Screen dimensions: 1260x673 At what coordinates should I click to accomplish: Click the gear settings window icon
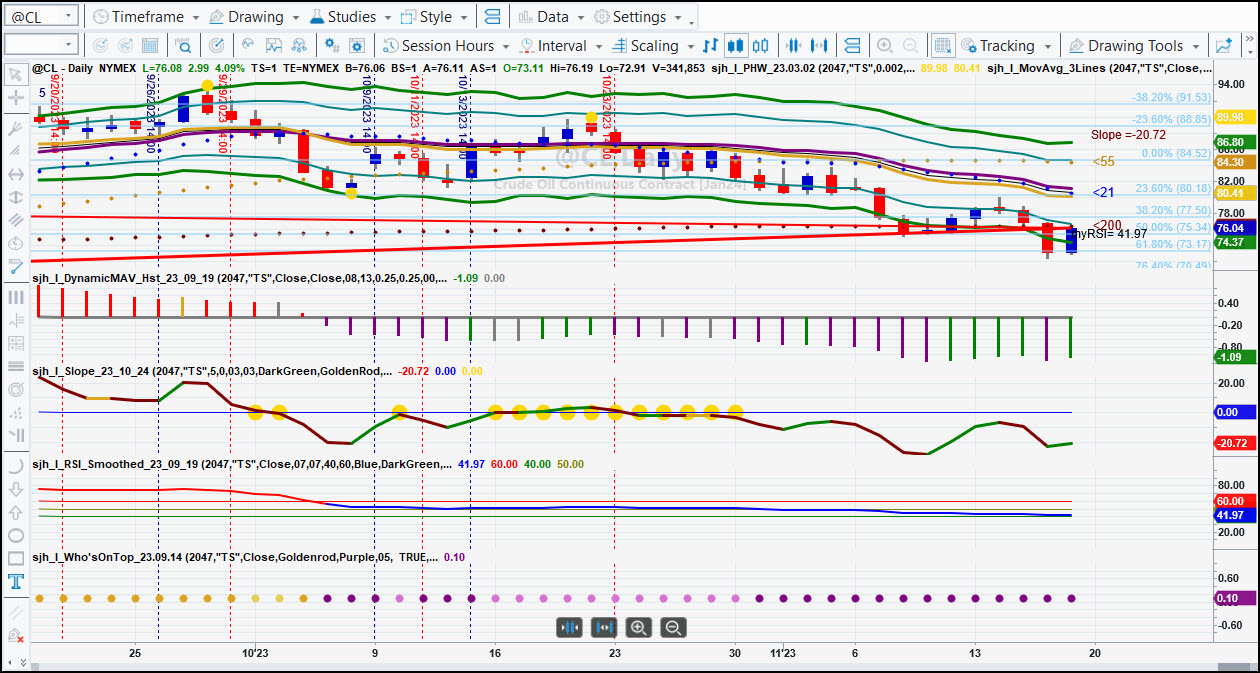pos(357,46)
